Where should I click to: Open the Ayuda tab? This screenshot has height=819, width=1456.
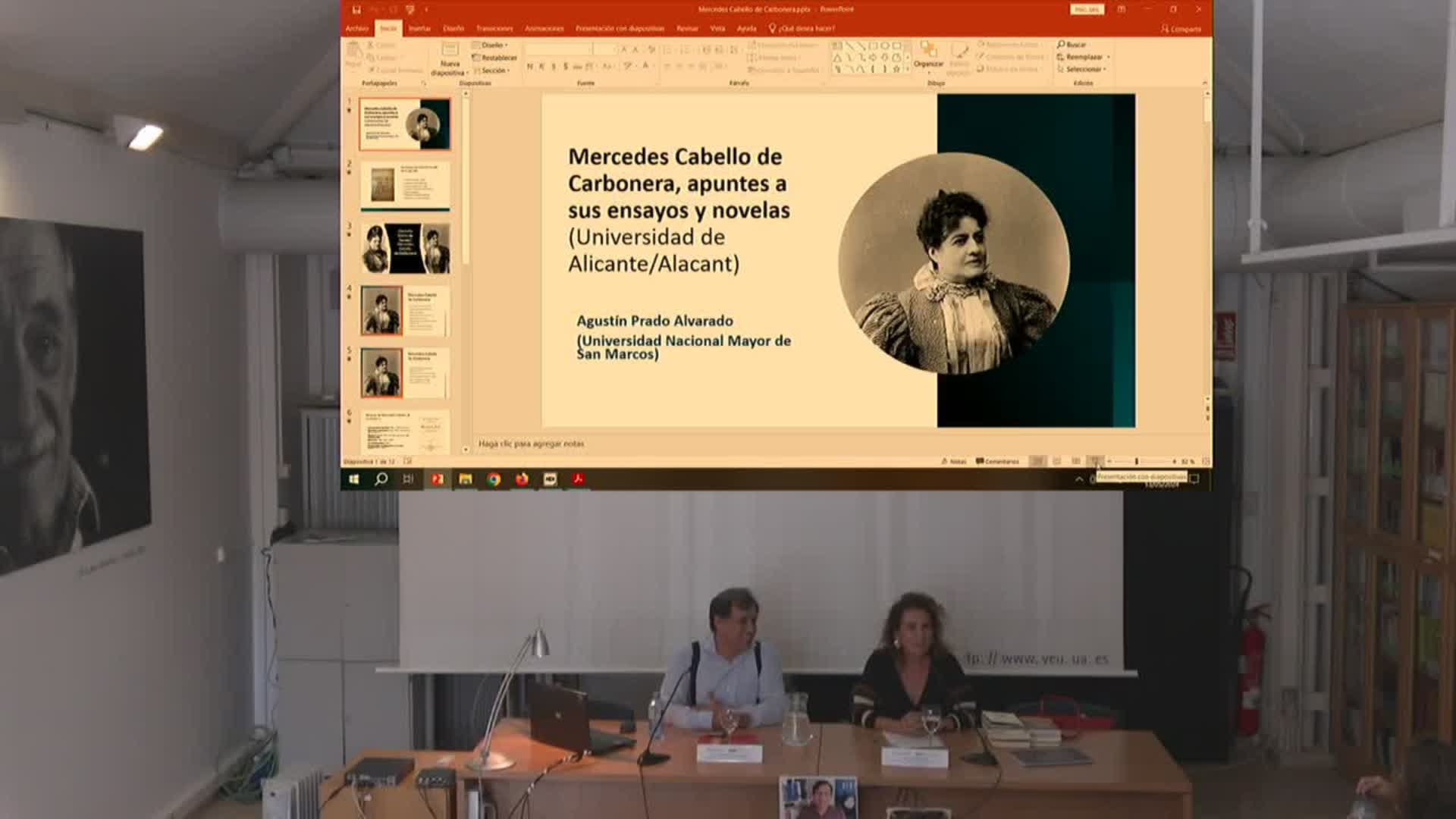click(x=747, y=28)
